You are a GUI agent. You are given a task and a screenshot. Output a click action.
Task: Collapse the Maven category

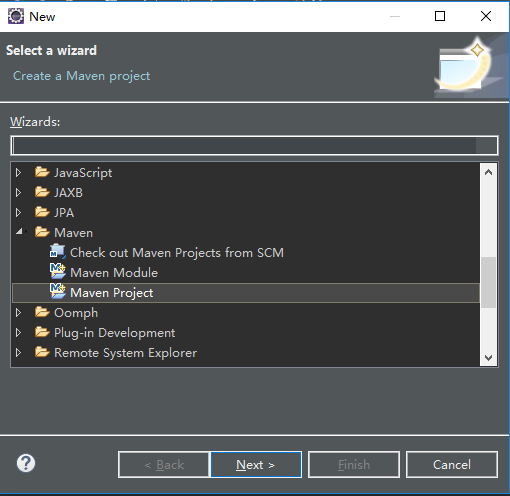[x=19, y=231]
